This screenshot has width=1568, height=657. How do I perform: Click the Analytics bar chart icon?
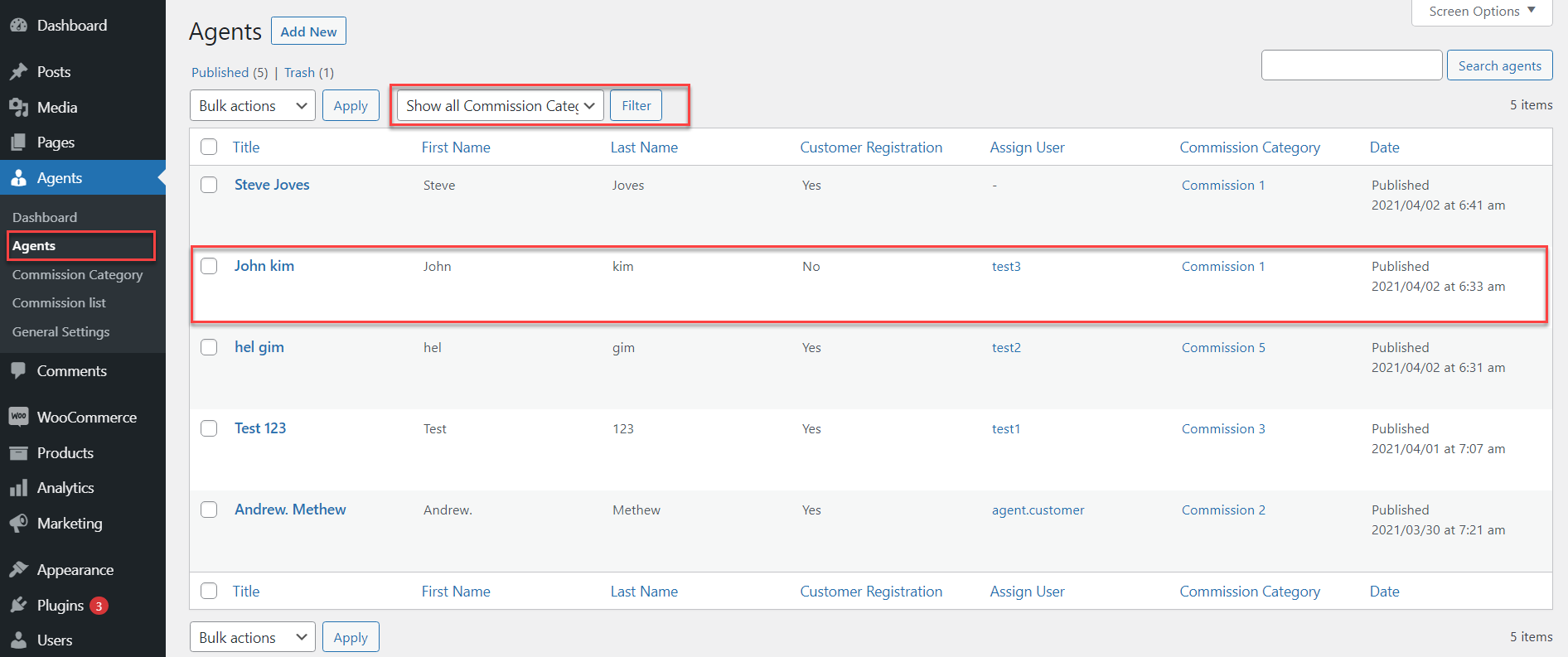point(18,488)
